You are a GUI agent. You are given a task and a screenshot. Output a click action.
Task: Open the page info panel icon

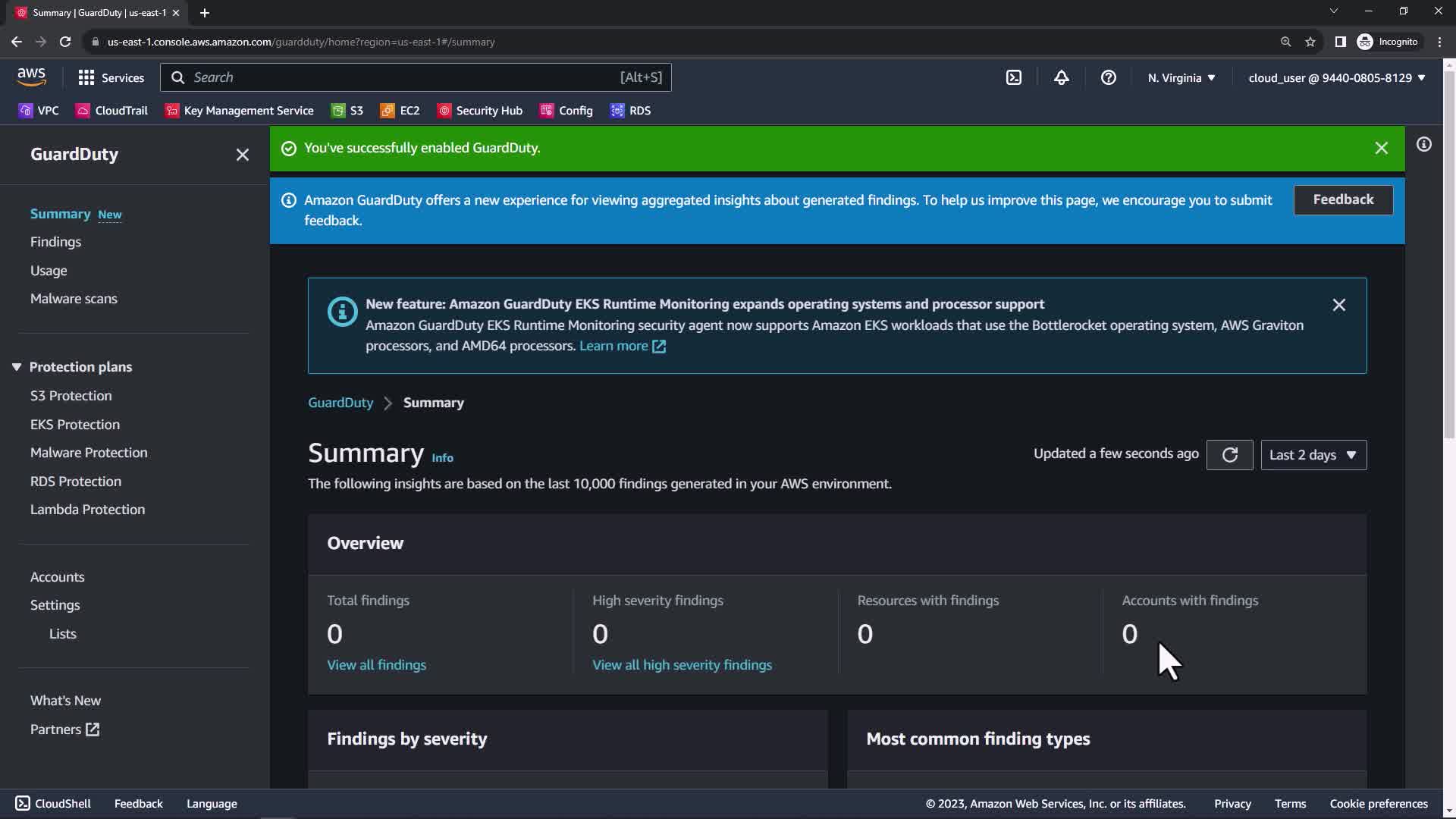coord(1424,144)
